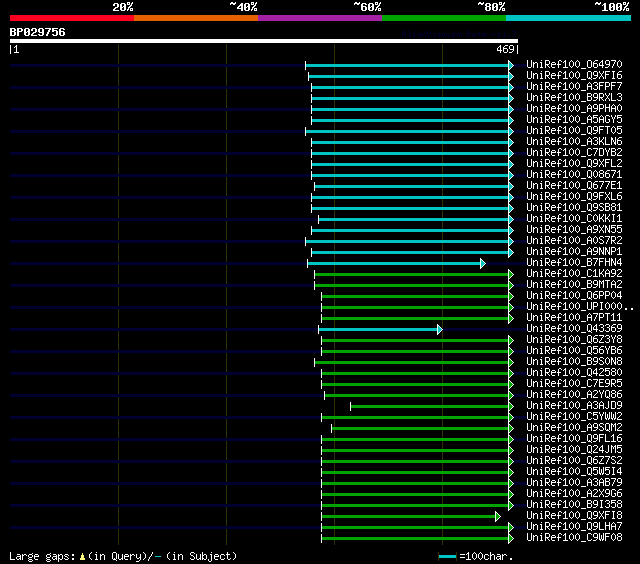Open hit UniRef100_A9PHA0
The width and height of the screenshot is (640, 564).
574,109
